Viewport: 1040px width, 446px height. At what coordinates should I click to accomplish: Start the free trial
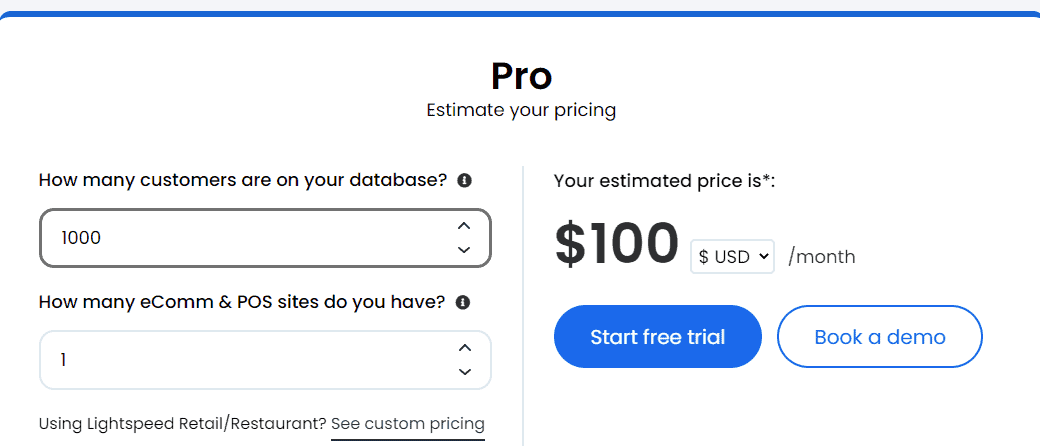pyautogui.click(x=657, y=336)
